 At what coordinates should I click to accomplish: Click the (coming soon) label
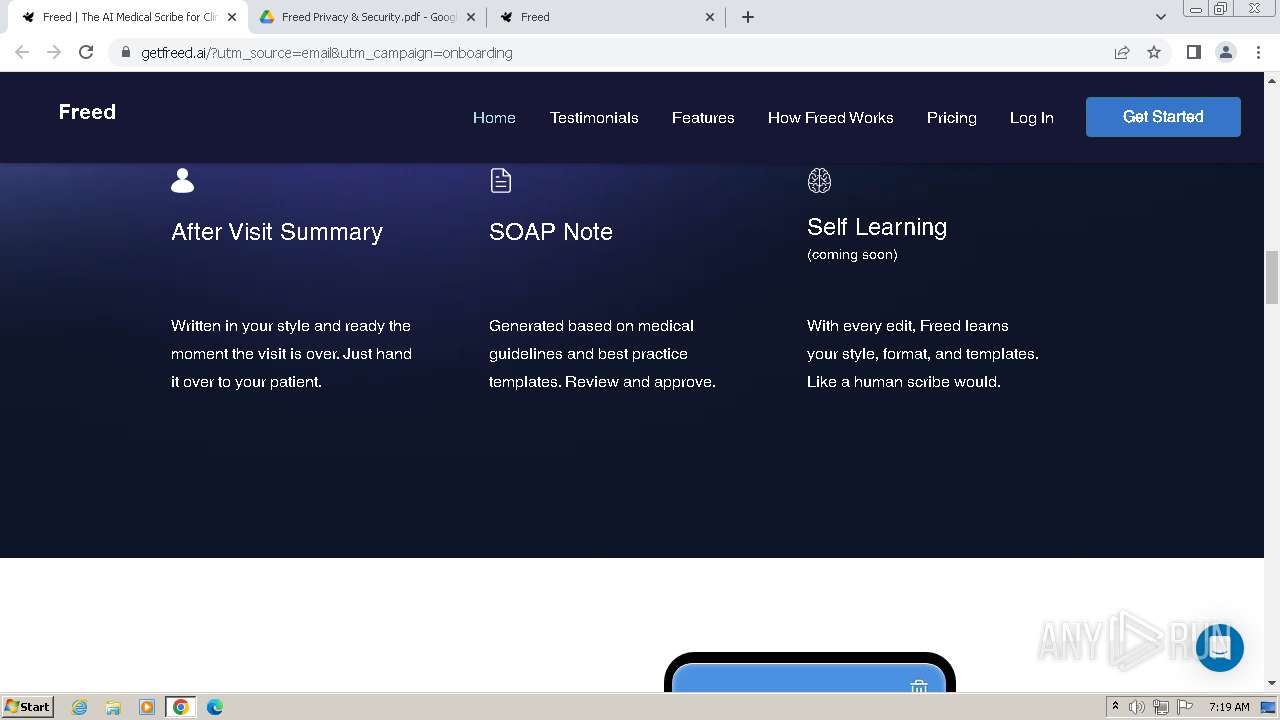click(852, 255)
